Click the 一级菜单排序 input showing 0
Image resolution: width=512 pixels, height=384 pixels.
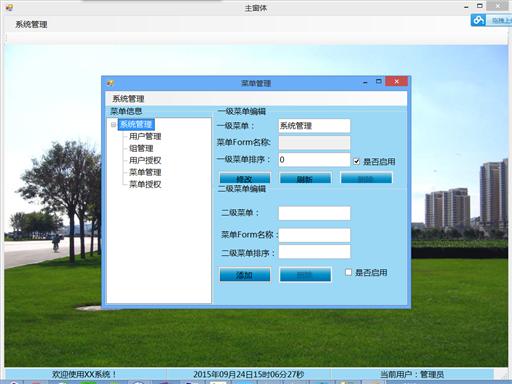(314, 160)
